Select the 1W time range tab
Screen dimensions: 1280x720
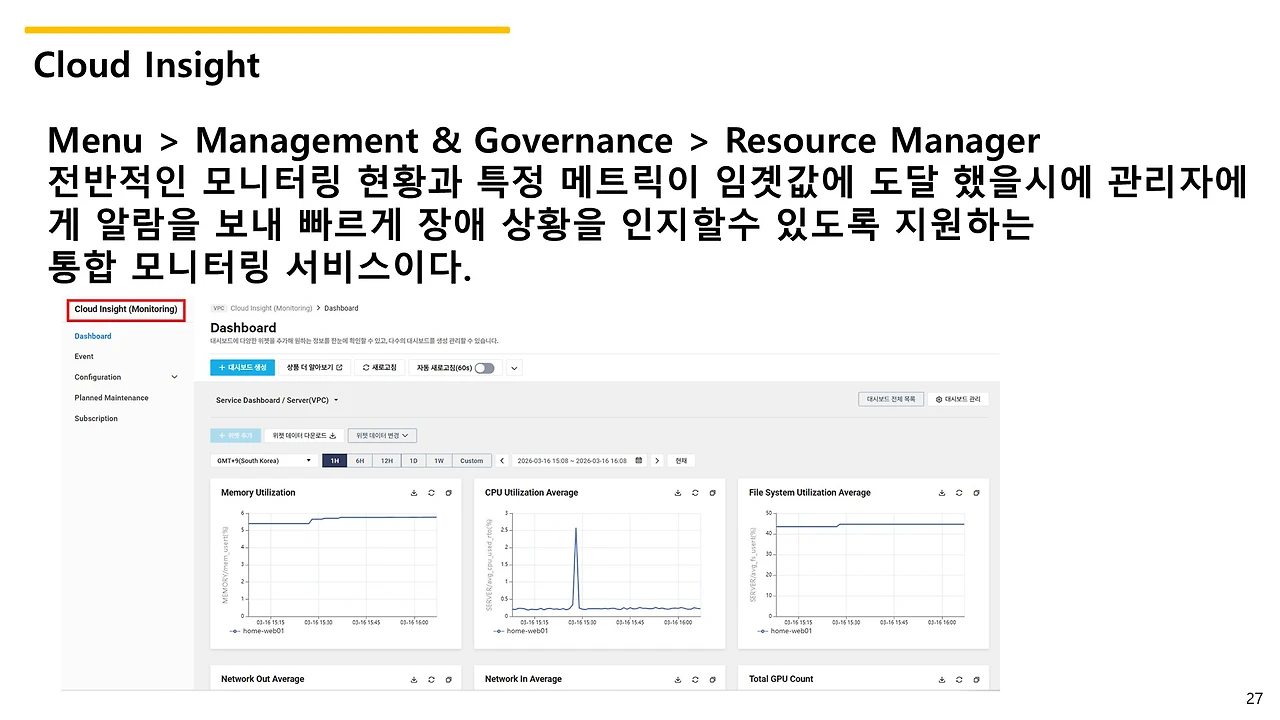coord(439,461)
